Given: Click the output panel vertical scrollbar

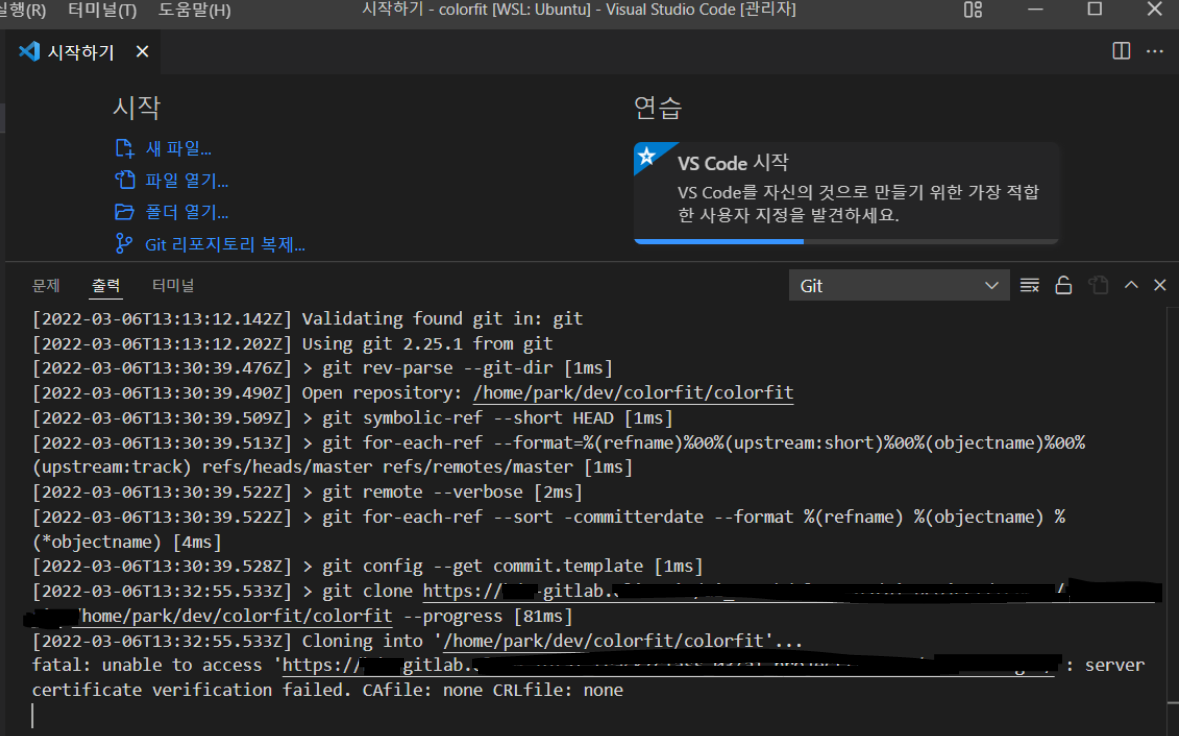Looking at the screenshot, I should click(1173, 519).
